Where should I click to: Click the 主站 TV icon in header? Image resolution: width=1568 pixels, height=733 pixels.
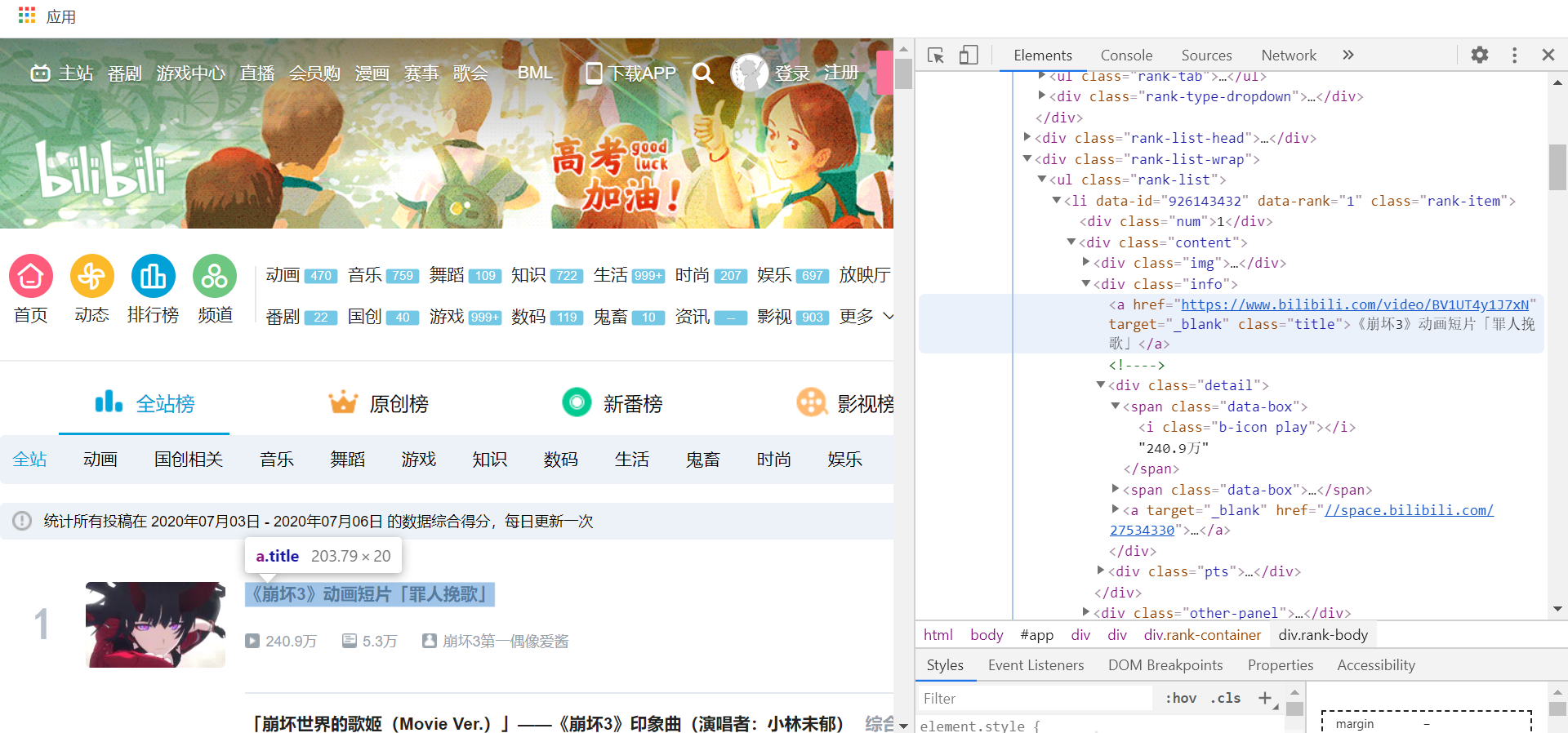pos(40,73)
